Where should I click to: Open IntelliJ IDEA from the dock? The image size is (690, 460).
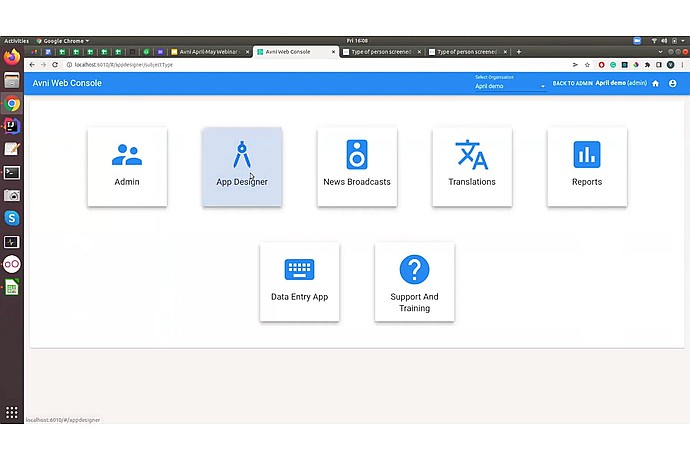pyautogui.click(x=12, y=126)
